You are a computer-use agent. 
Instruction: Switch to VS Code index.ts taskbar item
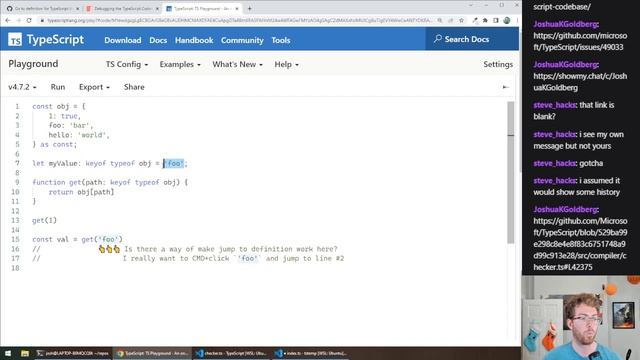(311, 353)
